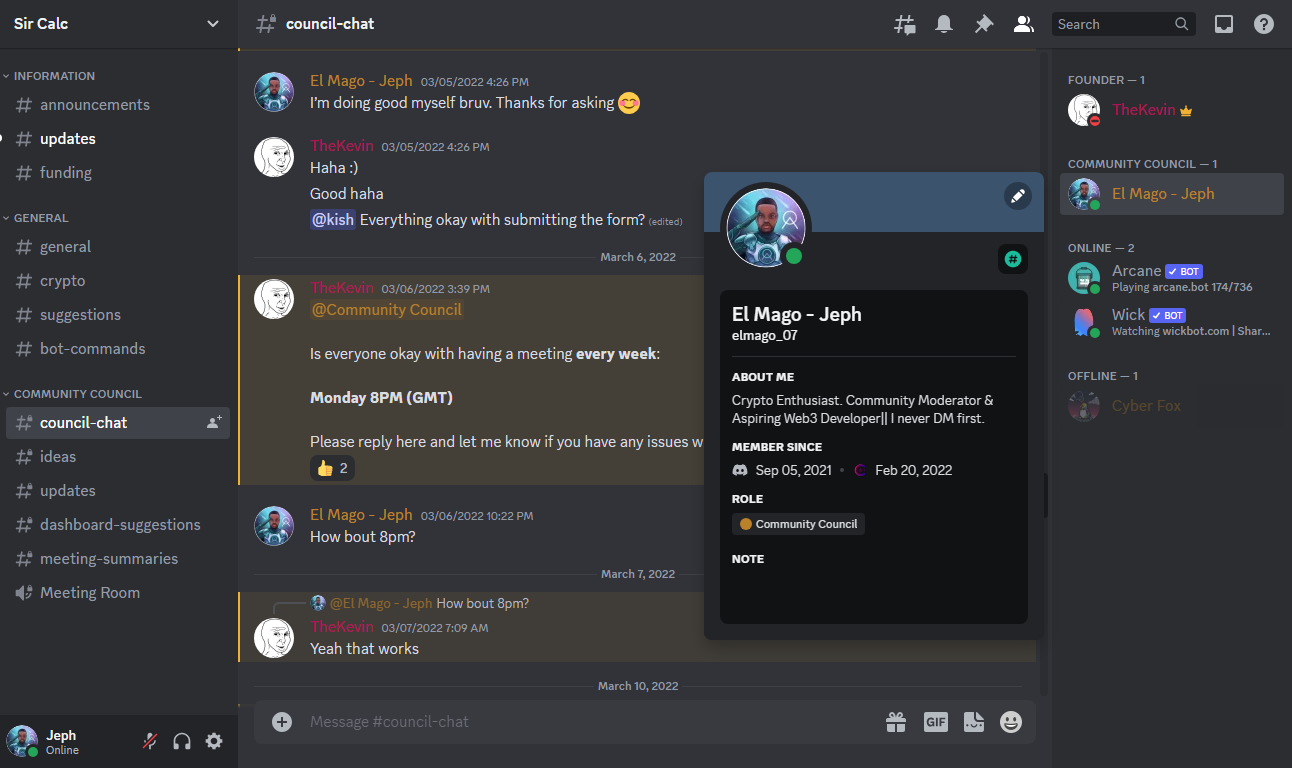Open the Inbox icon

coord(1224,24)
